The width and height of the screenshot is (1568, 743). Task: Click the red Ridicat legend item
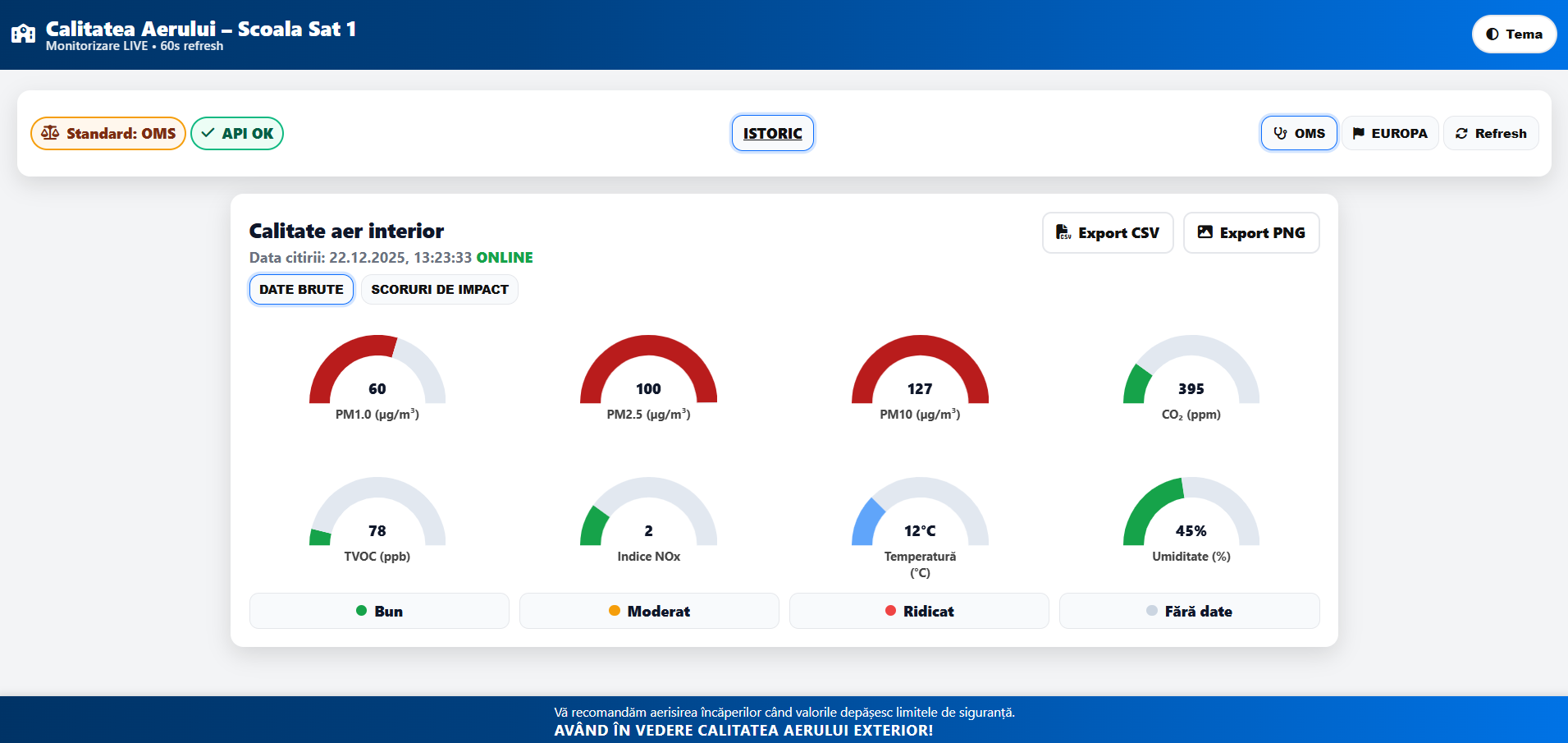[x=919, y=611]
